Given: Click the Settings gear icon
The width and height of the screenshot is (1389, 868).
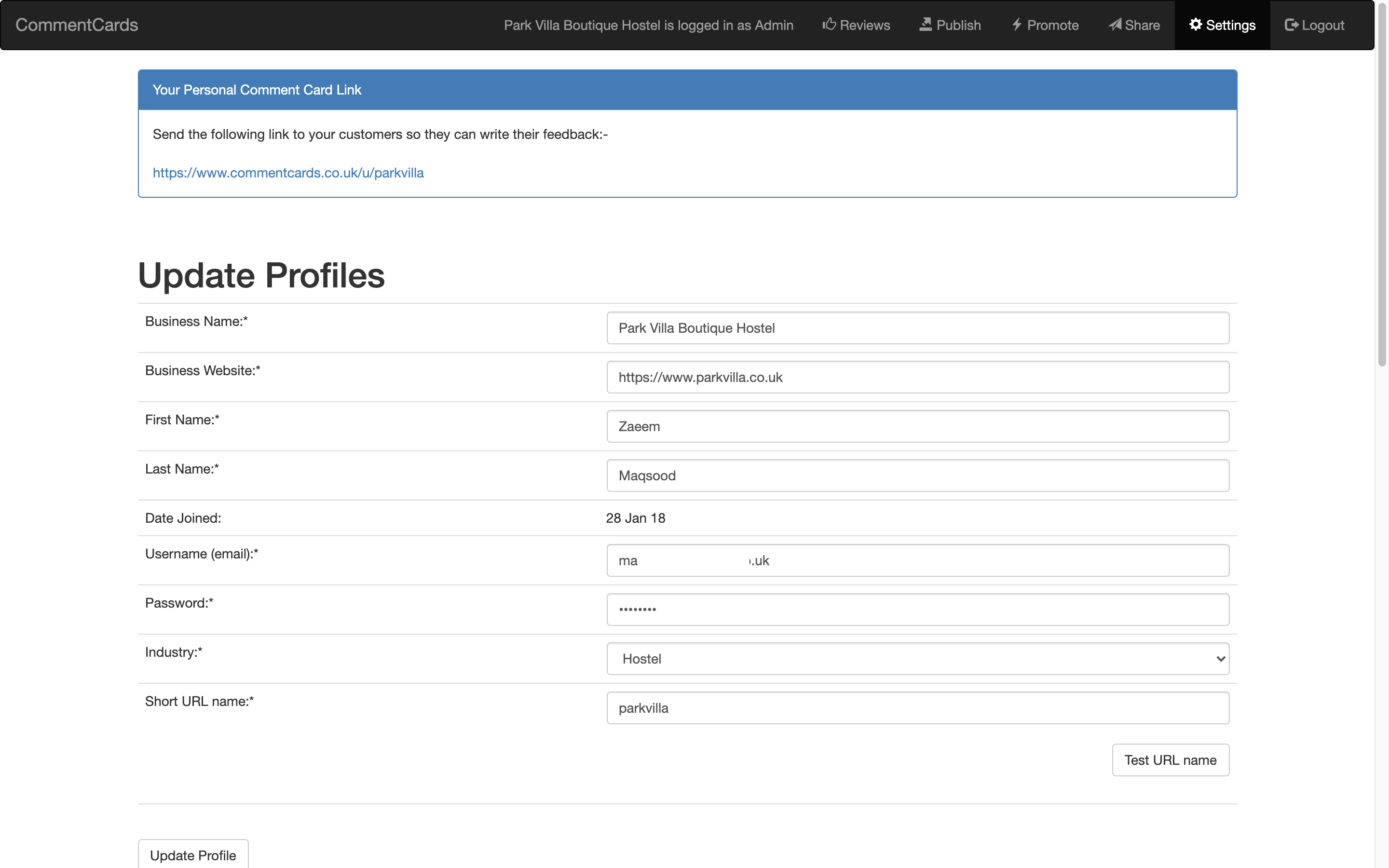Looking at the screenshot, I should tap(1196, 24).
